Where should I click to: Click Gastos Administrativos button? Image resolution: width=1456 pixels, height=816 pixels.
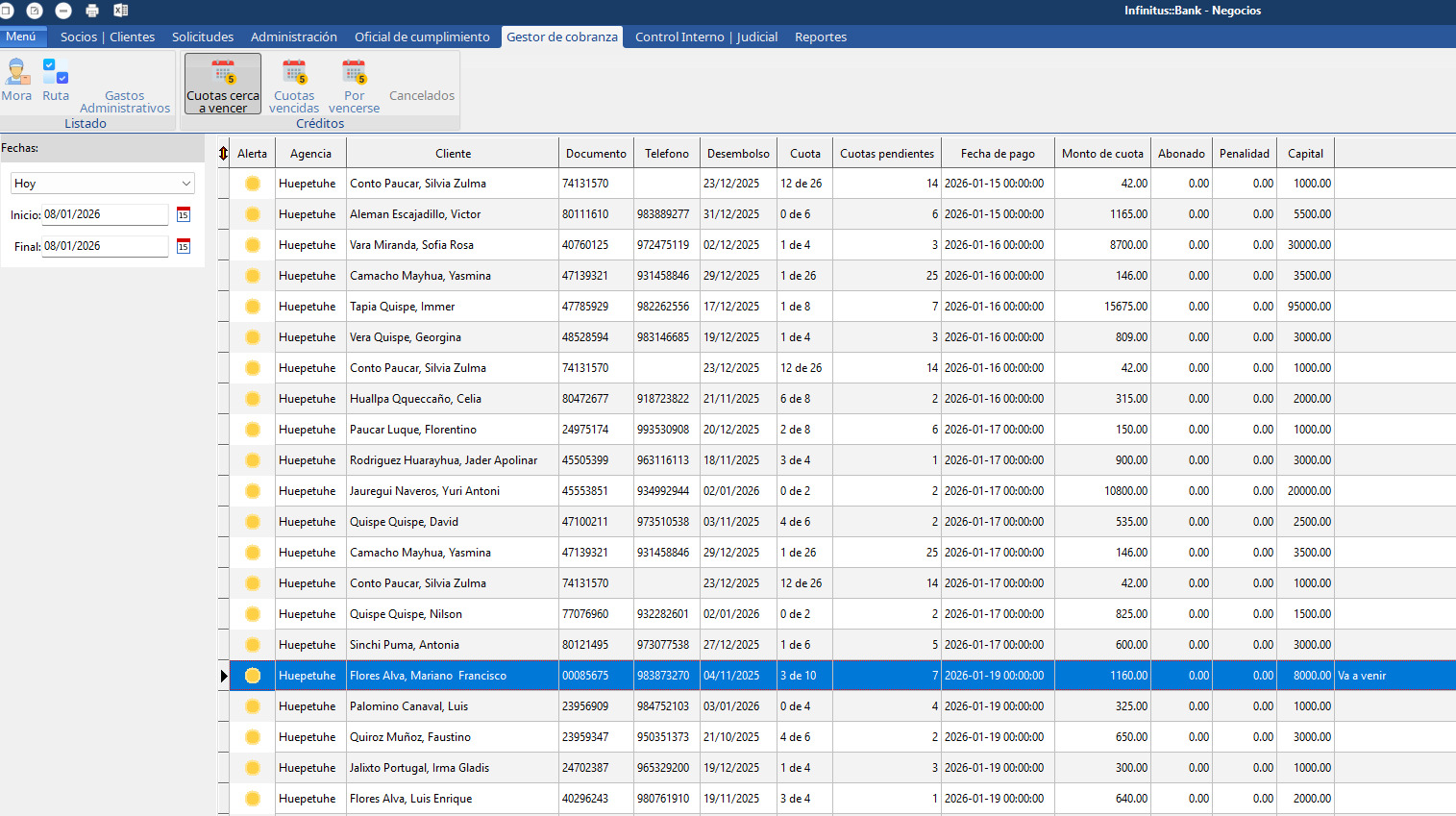coord(125,102)
